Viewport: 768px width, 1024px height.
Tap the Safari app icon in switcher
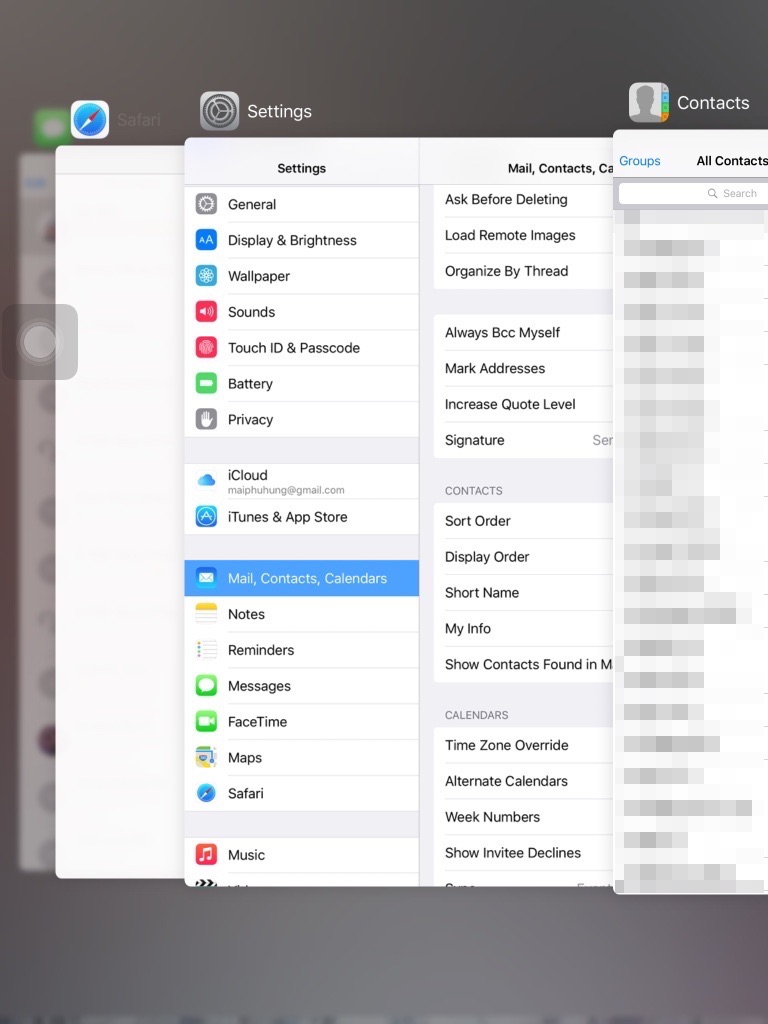90,120
